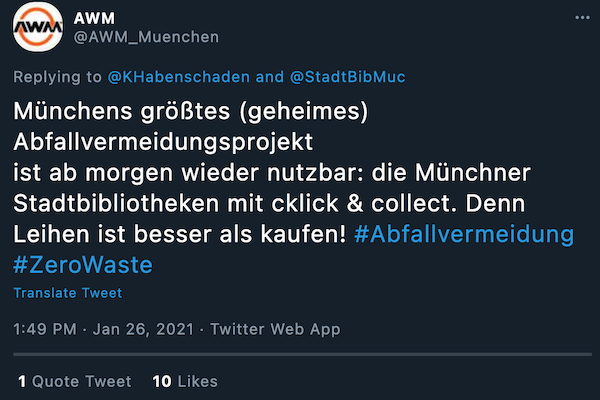This screenshot has width=600, height=400.
Task: View the 1 Quote Tweet list
Action: pyautogui.click(x=75, y=381)
